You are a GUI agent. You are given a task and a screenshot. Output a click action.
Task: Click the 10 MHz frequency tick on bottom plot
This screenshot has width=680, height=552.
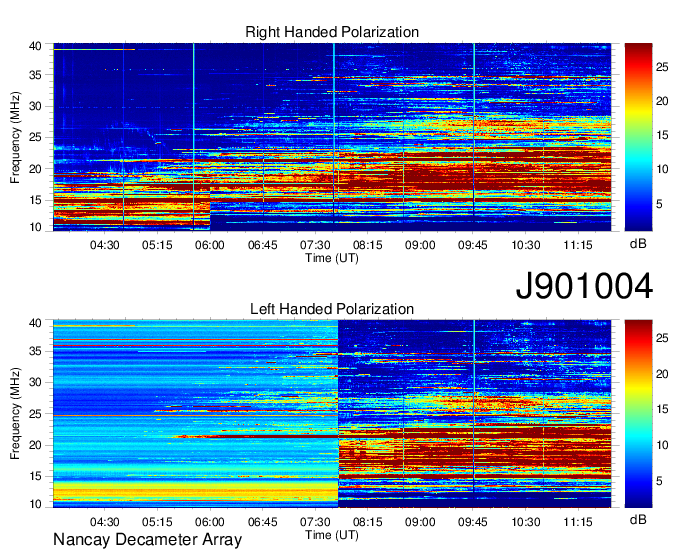click(36, 504)
